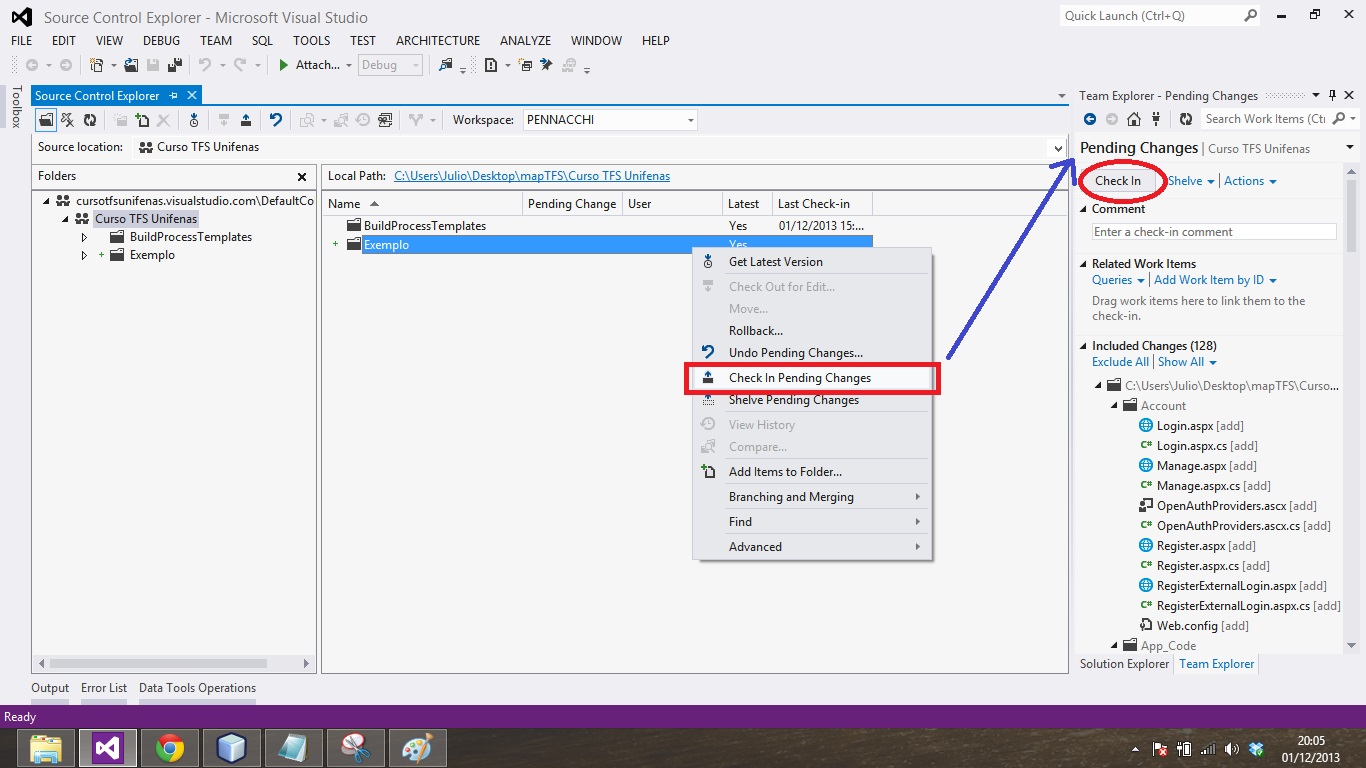This screenshot has height=768, width=1366.
Task: Click the Search Work Items field
Action: (1265, 119)
